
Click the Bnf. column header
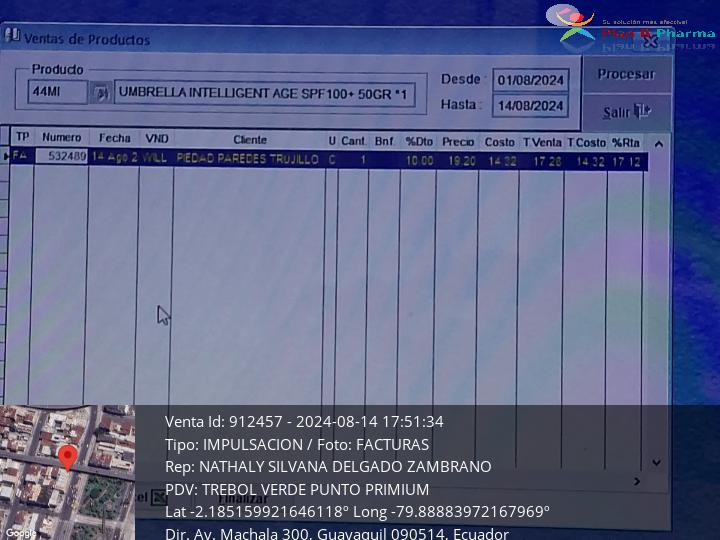coord(384,141)
